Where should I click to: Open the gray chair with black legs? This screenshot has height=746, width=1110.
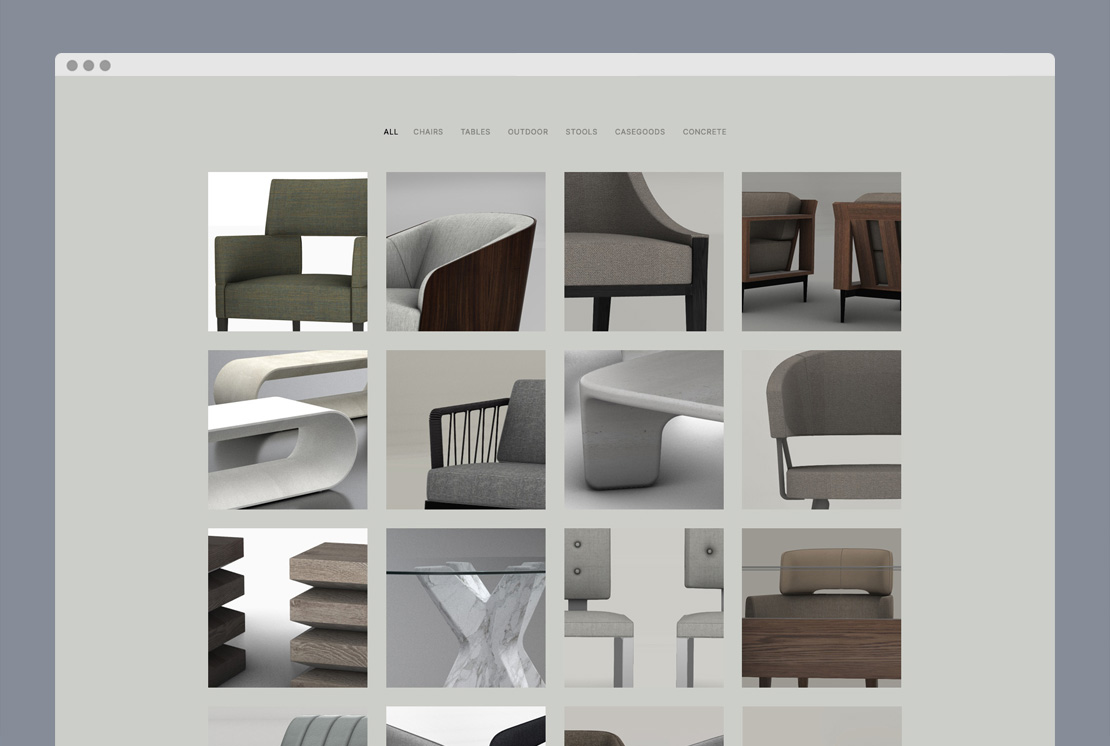[643, 251]
